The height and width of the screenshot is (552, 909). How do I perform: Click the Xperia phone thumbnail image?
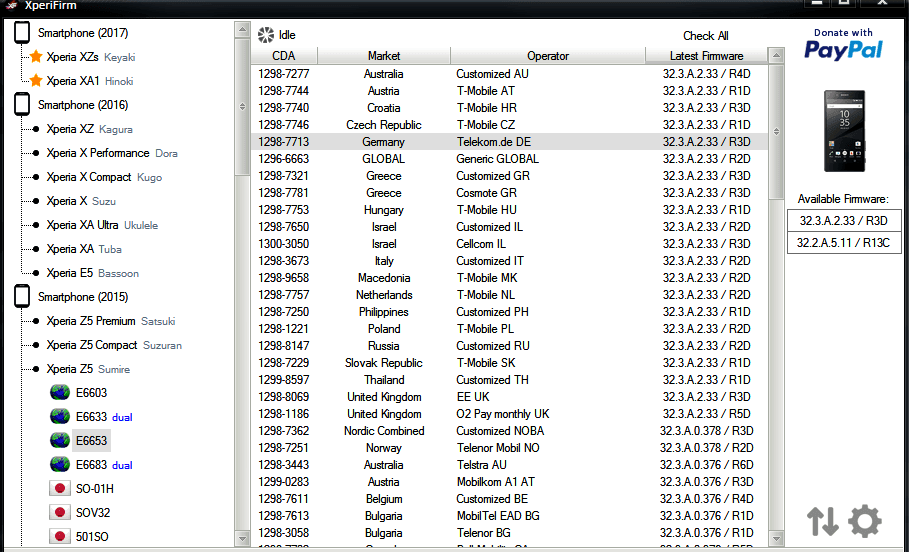click(845, 131)
